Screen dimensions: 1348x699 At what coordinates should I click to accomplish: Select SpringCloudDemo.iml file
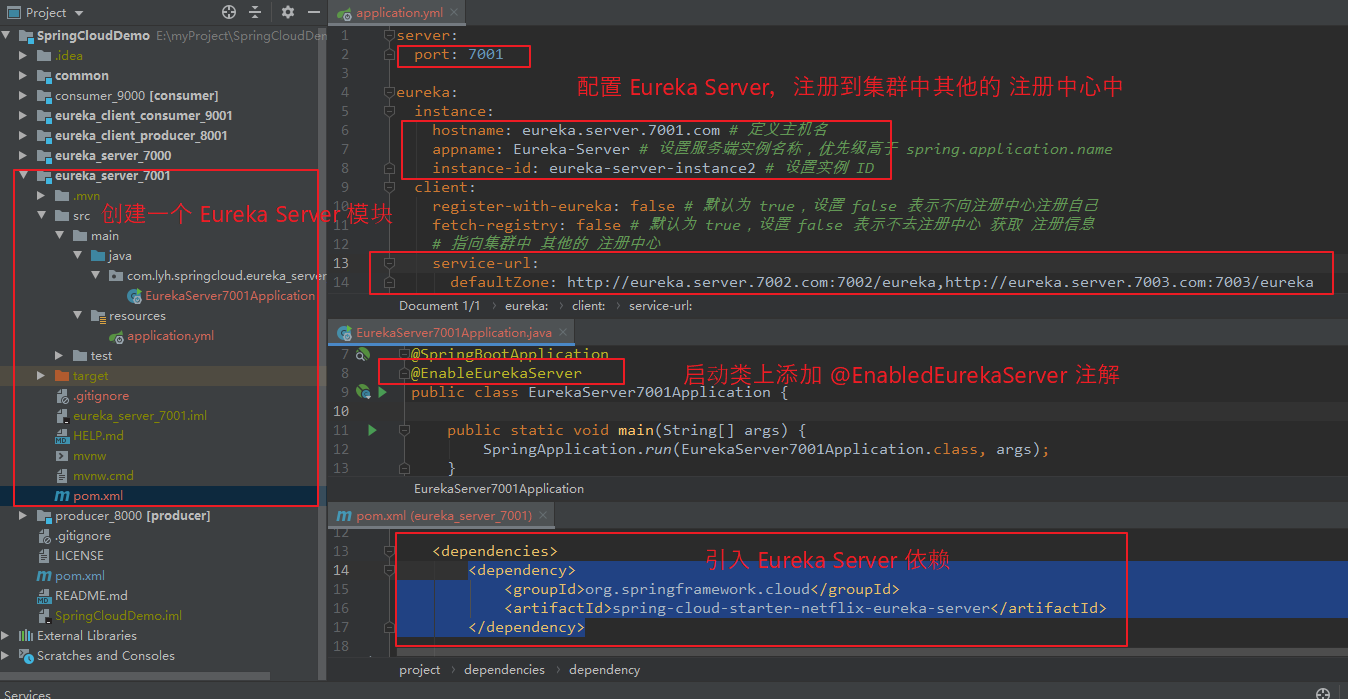tap(118, 615)
